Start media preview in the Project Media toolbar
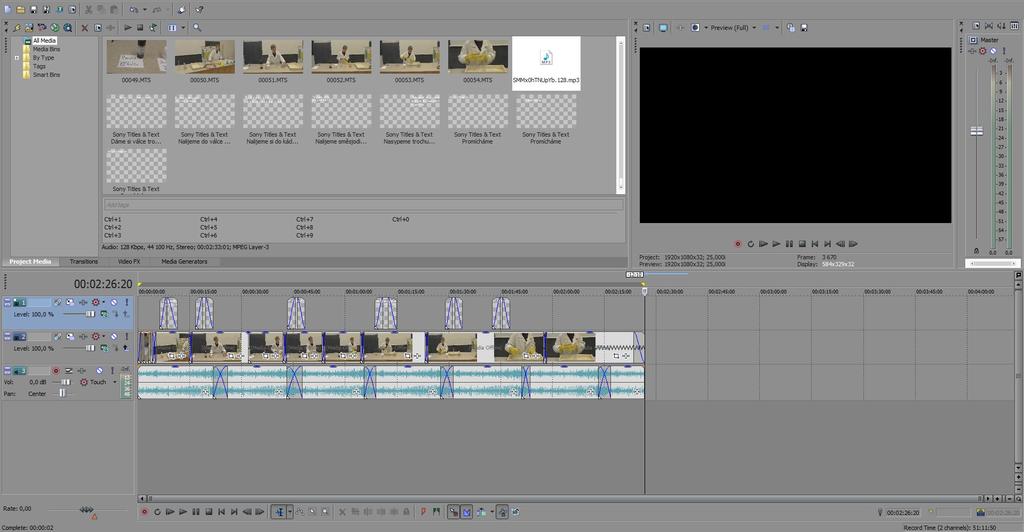The height and width of the screenshot is (532, 1024). click(128, 28)
